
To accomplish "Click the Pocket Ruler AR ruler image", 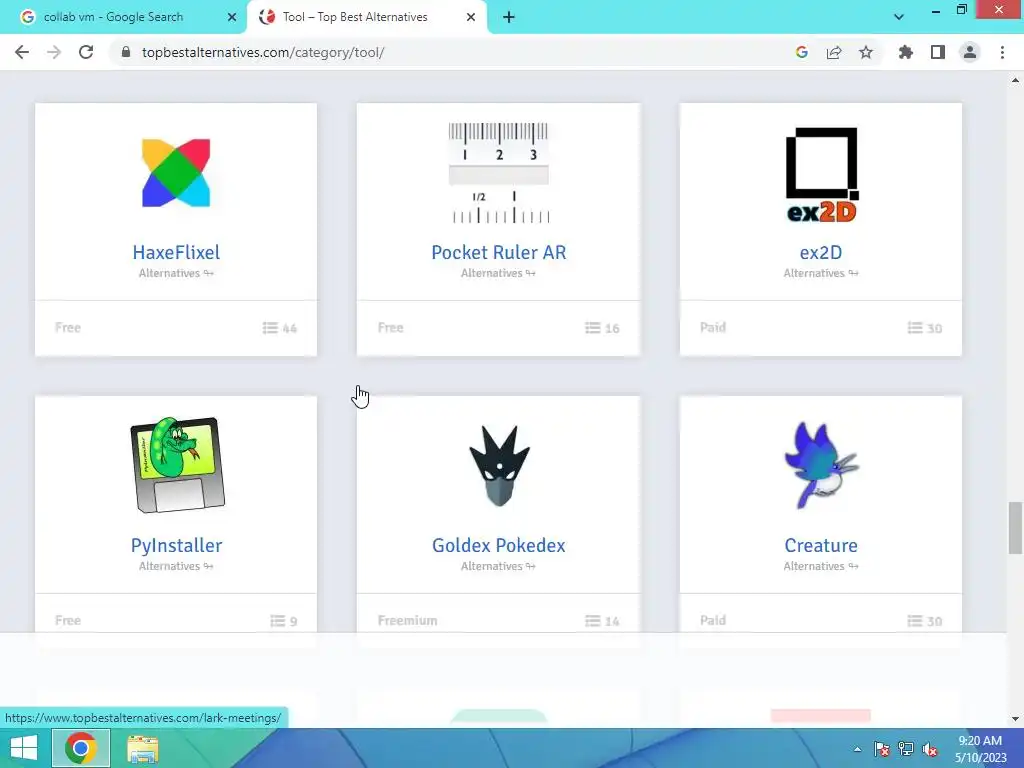I will point(499,173).
